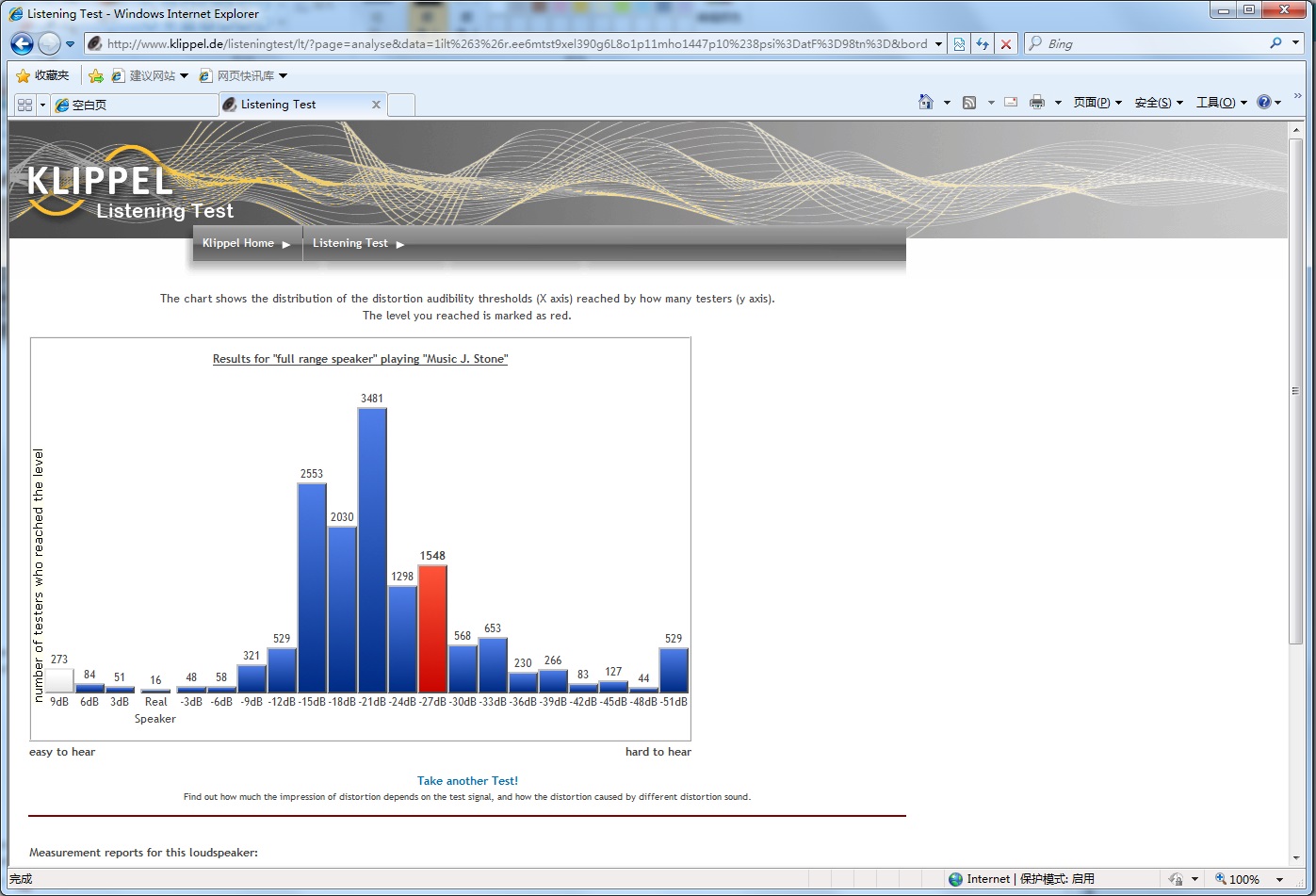Screen dimensions: 1316x896
Task: Click the red Stop loading icon
Action: pos(1006,43)
